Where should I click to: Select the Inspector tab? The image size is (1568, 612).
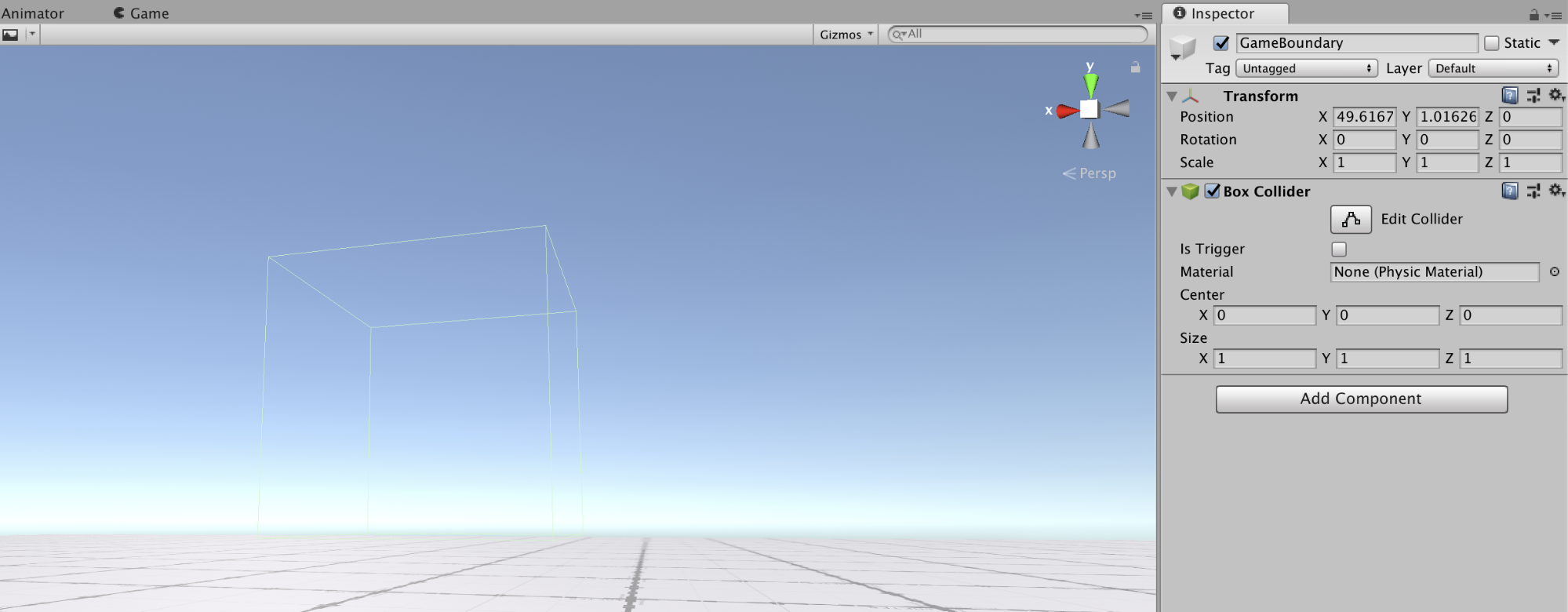pos(1224,13)
